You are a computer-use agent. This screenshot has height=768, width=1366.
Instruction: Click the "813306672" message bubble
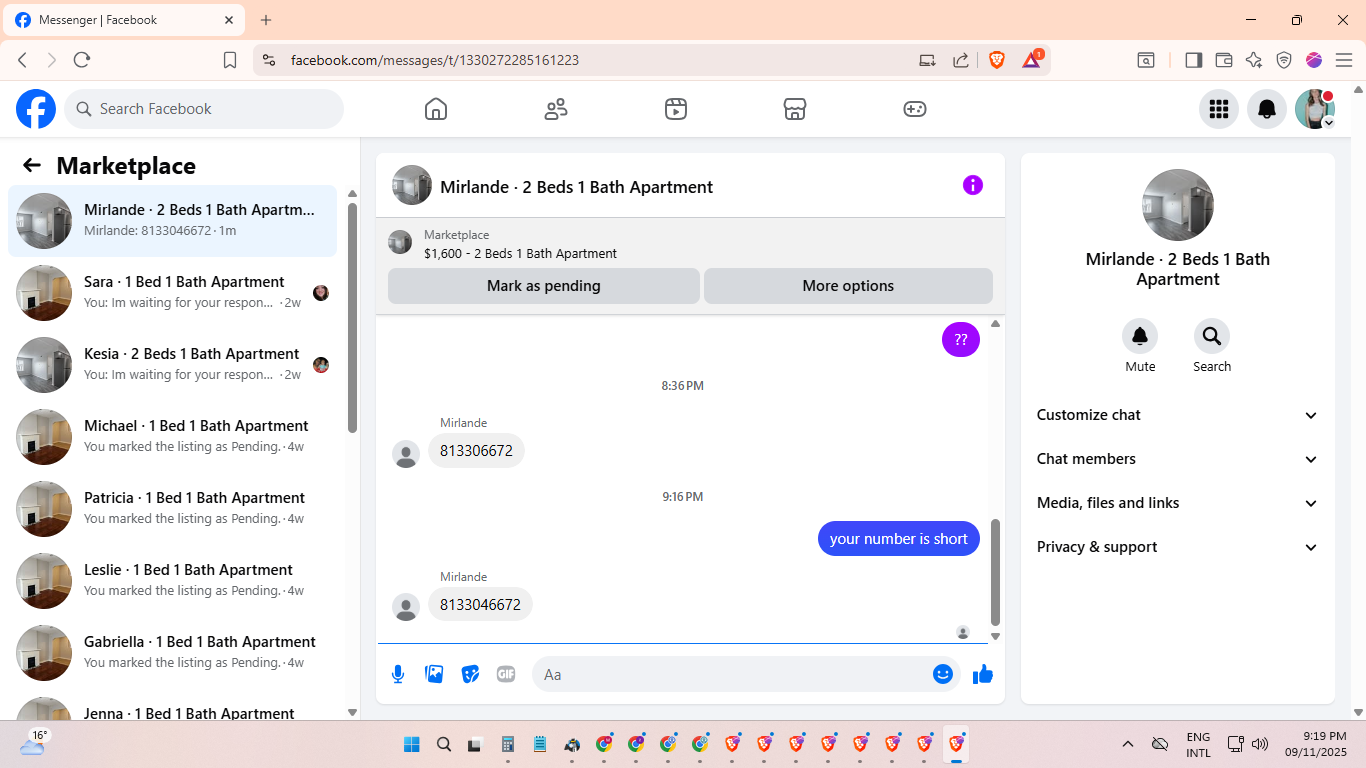tap(476, 451)
